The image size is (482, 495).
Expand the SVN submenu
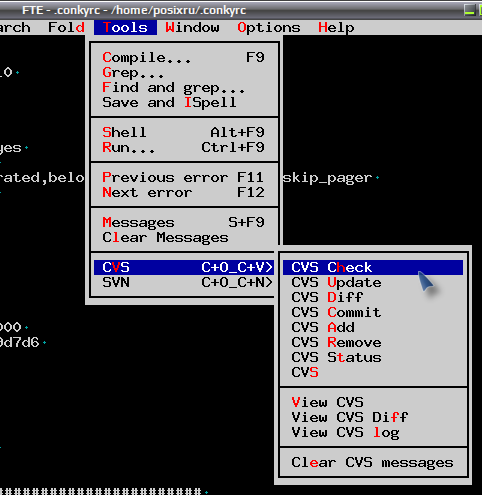184,282
